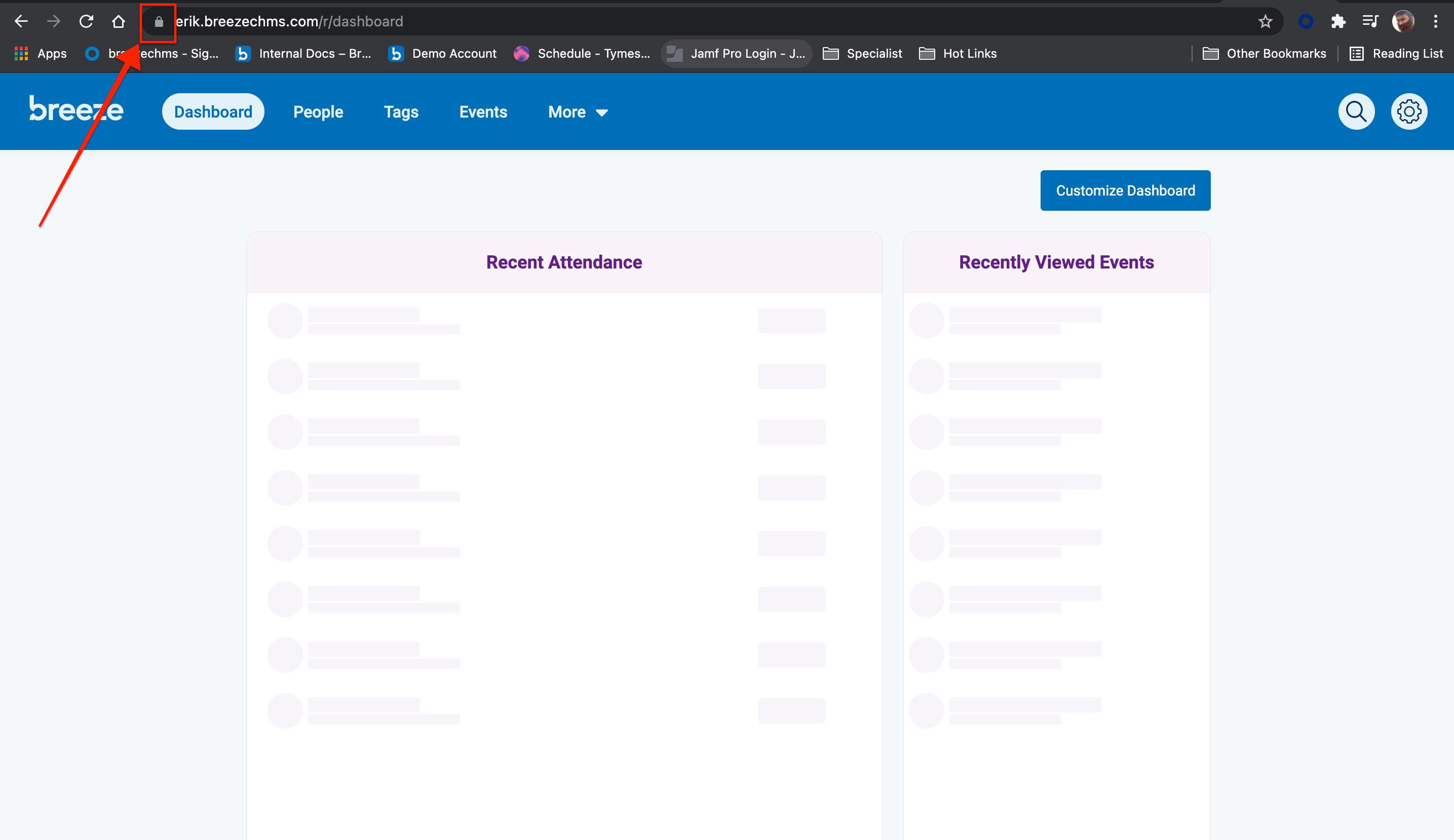Open Chrome extensions puzzle icon
Image resolution: width=1454 pixels, height=840 pixels.
pyautogui.click(x=1338, y=21)
